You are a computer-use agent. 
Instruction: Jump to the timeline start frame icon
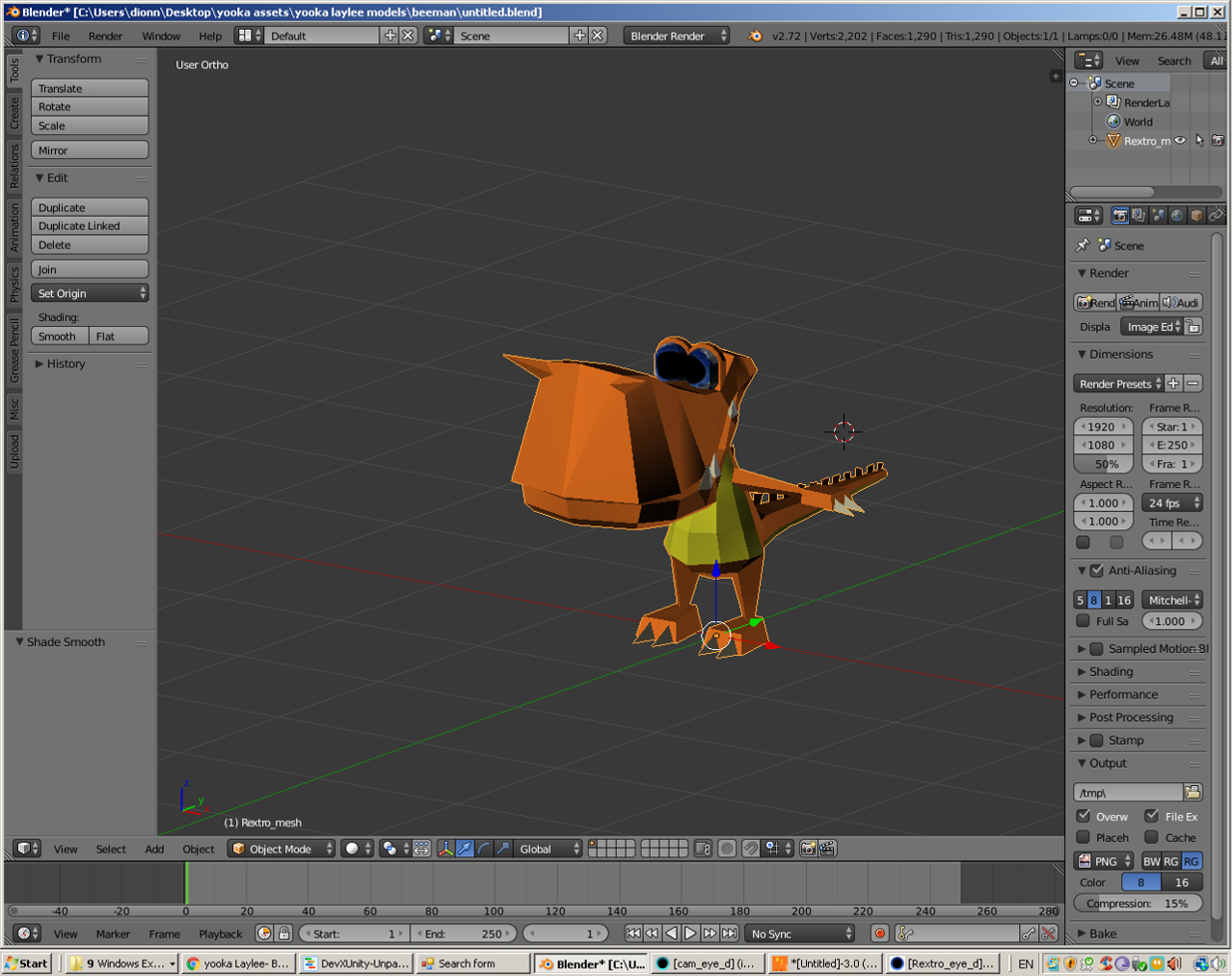[x=632, y=934]
